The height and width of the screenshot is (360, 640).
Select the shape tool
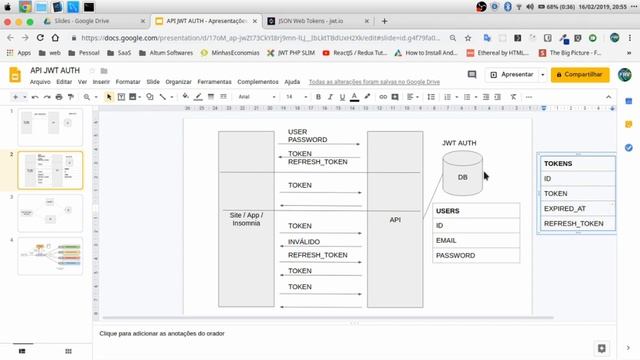[150, 97]
